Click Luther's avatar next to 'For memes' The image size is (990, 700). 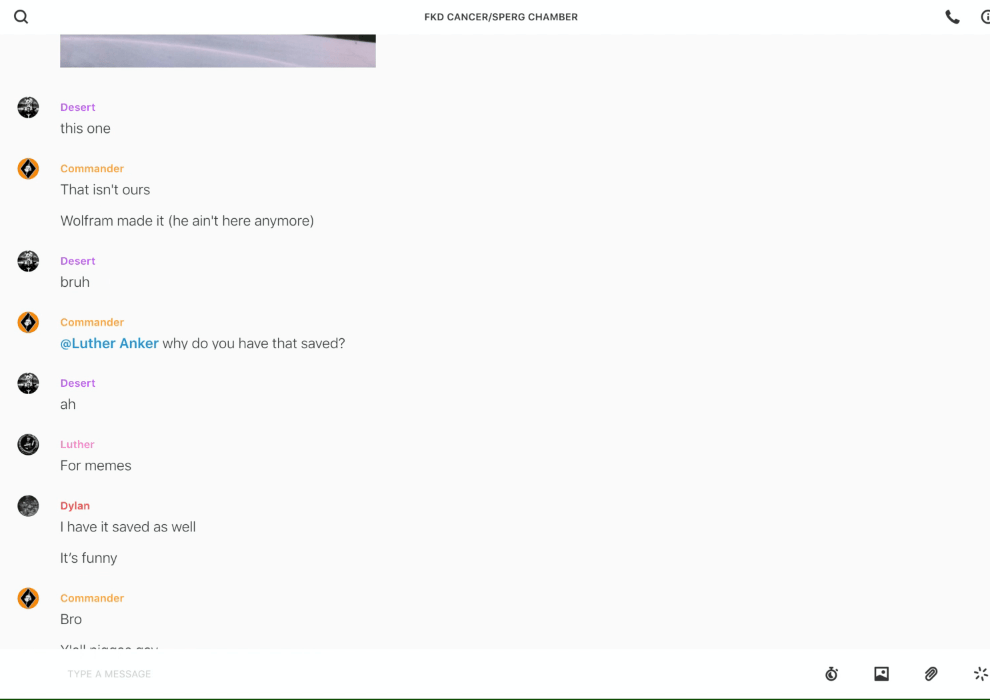[x=28, y=444]
